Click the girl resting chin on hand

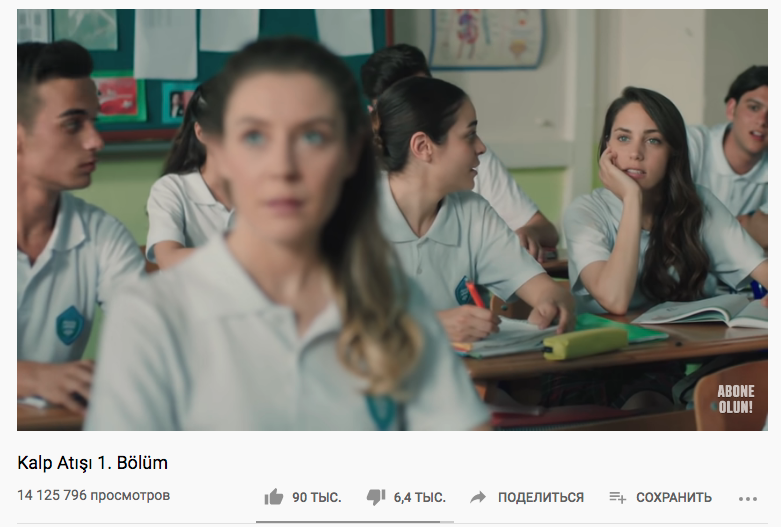(657, 204)
